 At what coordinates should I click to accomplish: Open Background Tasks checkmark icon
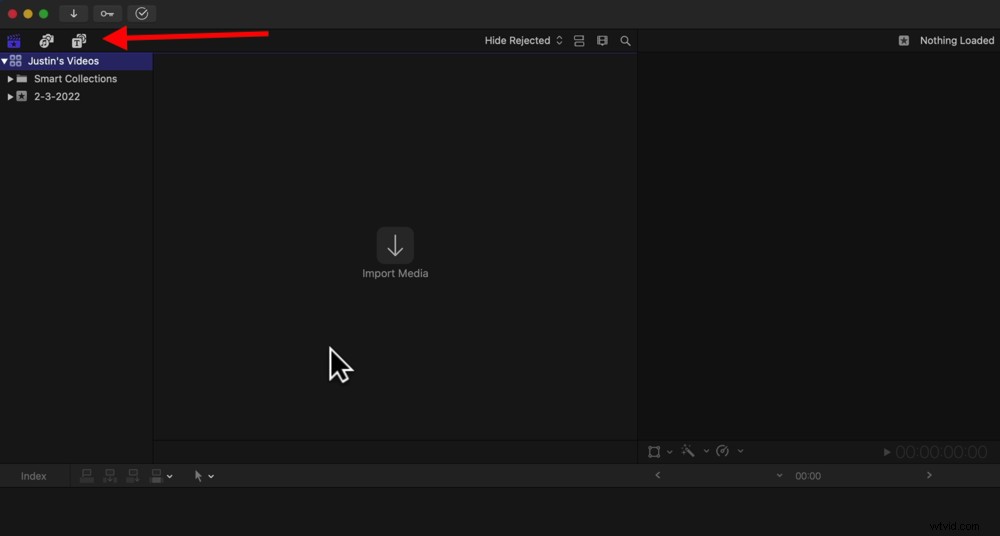tap(142, 13)
